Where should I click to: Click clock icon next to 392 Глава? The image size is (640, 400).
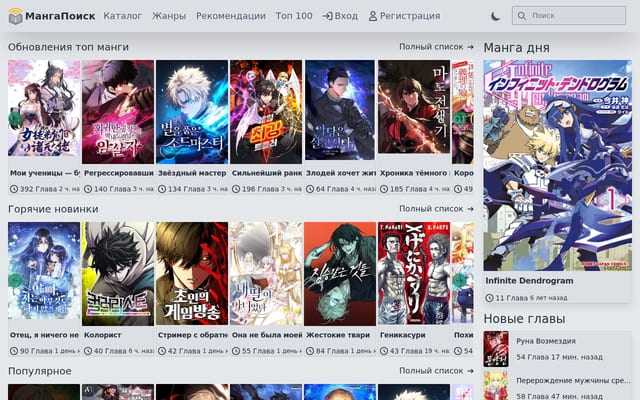point(14,189)
